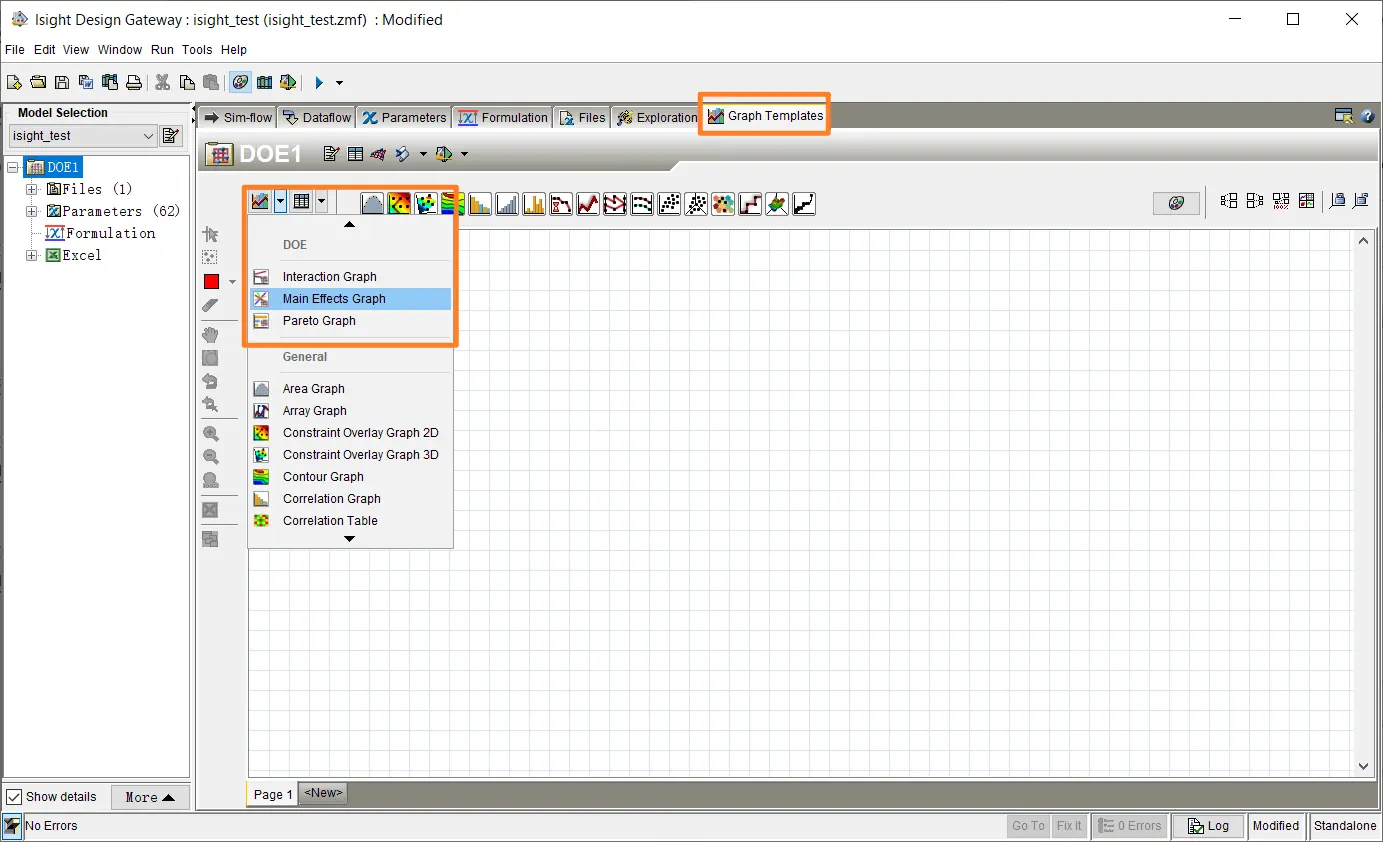Viewport: 1383px width, 842px height.
Task: Open the table templates dropdown arrow
Action: [x=321, y=202]
